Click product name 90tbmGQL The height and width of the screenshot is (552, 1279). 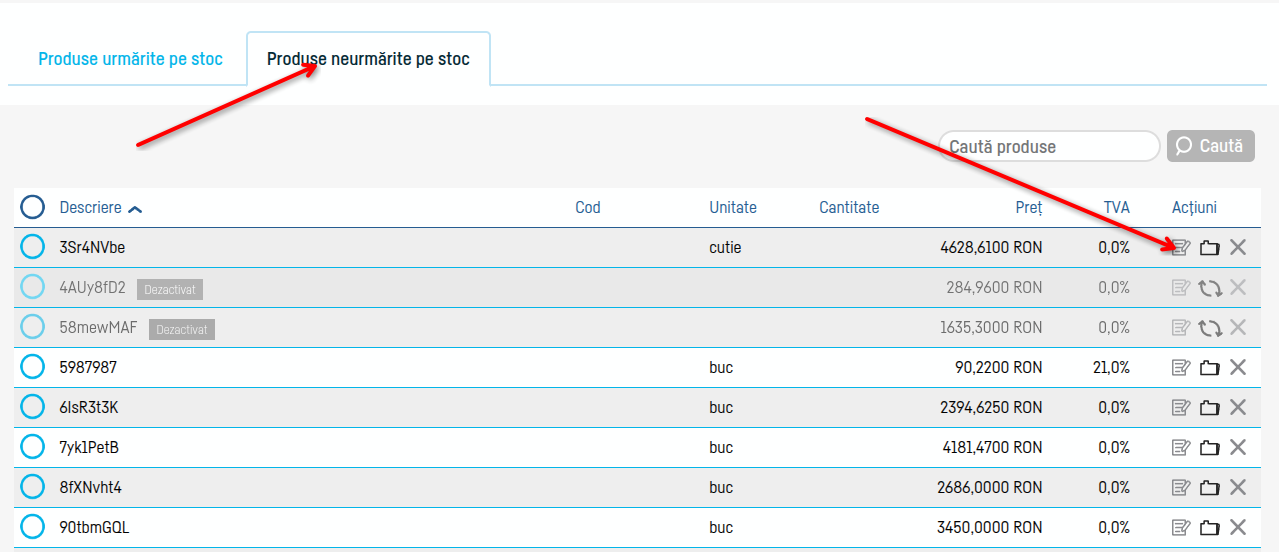tap(95, 527)
